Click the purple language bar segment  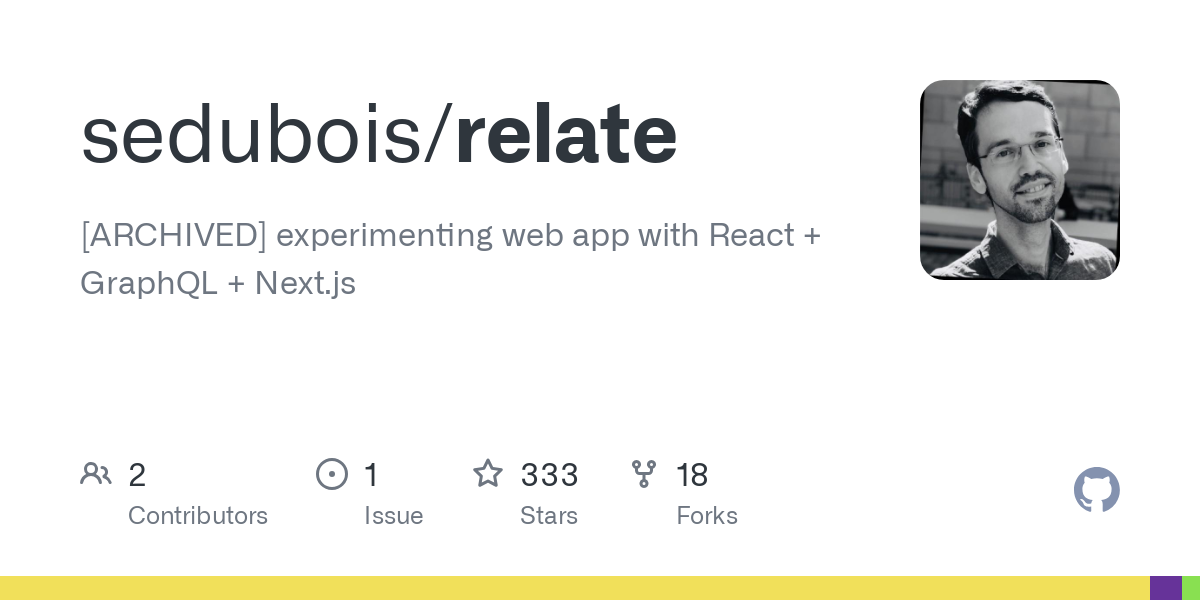click(x=1165, y=588)
